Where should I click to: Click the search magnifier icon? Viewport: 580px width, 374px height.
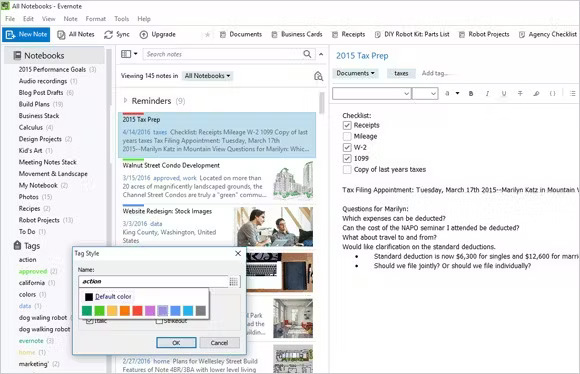(x=307, y=54)
